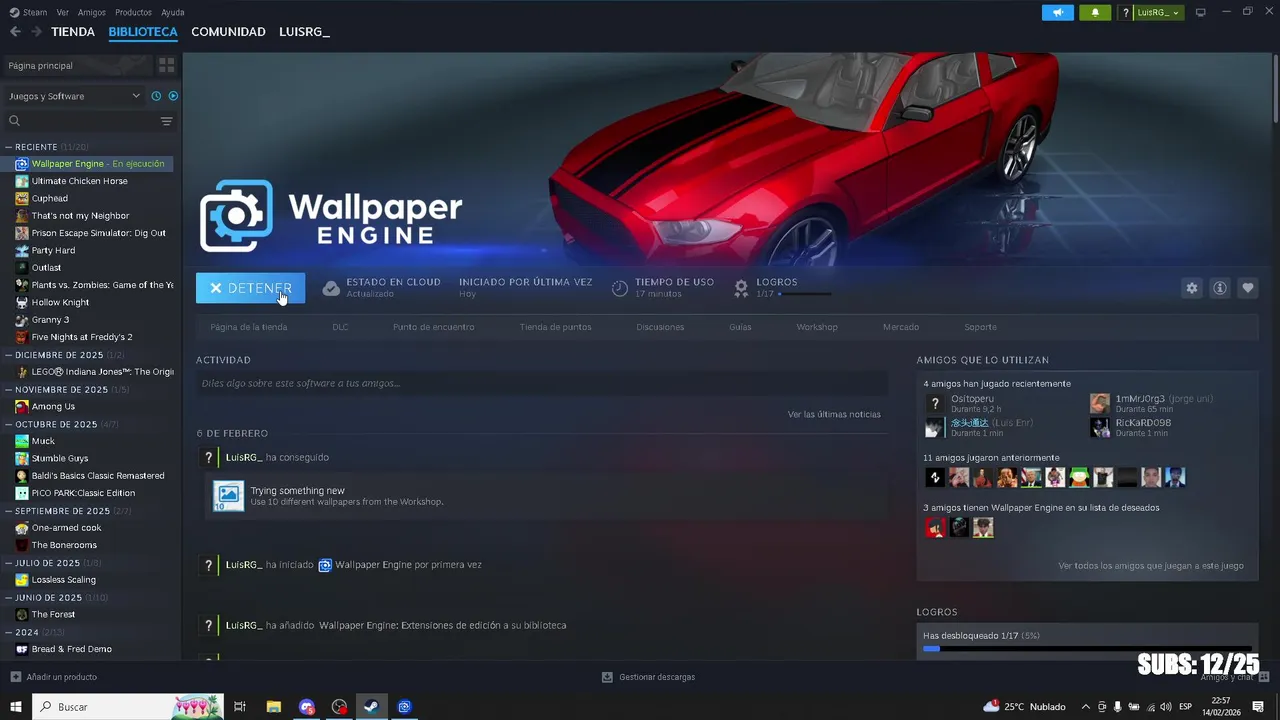Open File Explorer from taskbar

click(273, 706)
